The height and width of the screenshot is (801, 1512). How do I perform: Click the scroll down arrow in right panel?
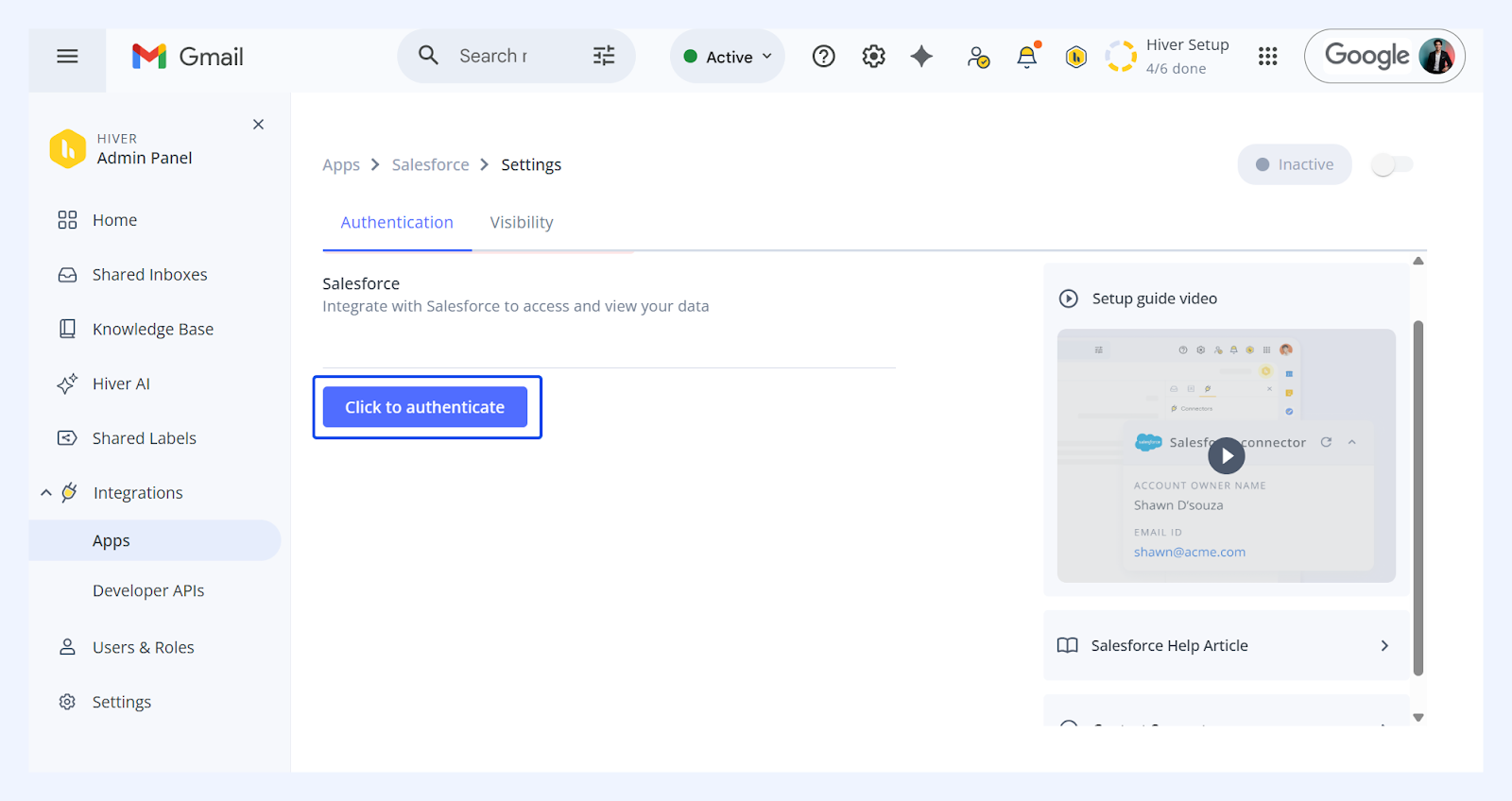[x=1418, y=718]
